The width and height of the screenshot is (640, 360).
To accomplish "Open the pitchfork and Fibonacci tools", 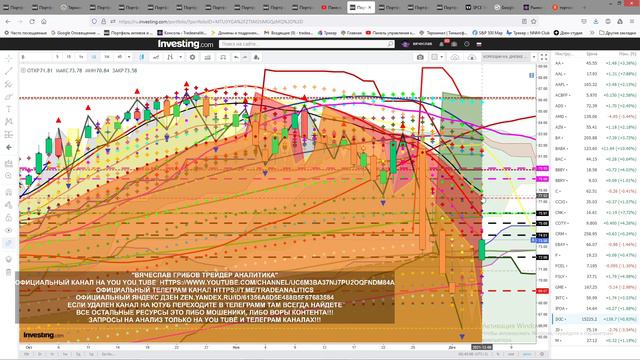I will pos(9,84).
